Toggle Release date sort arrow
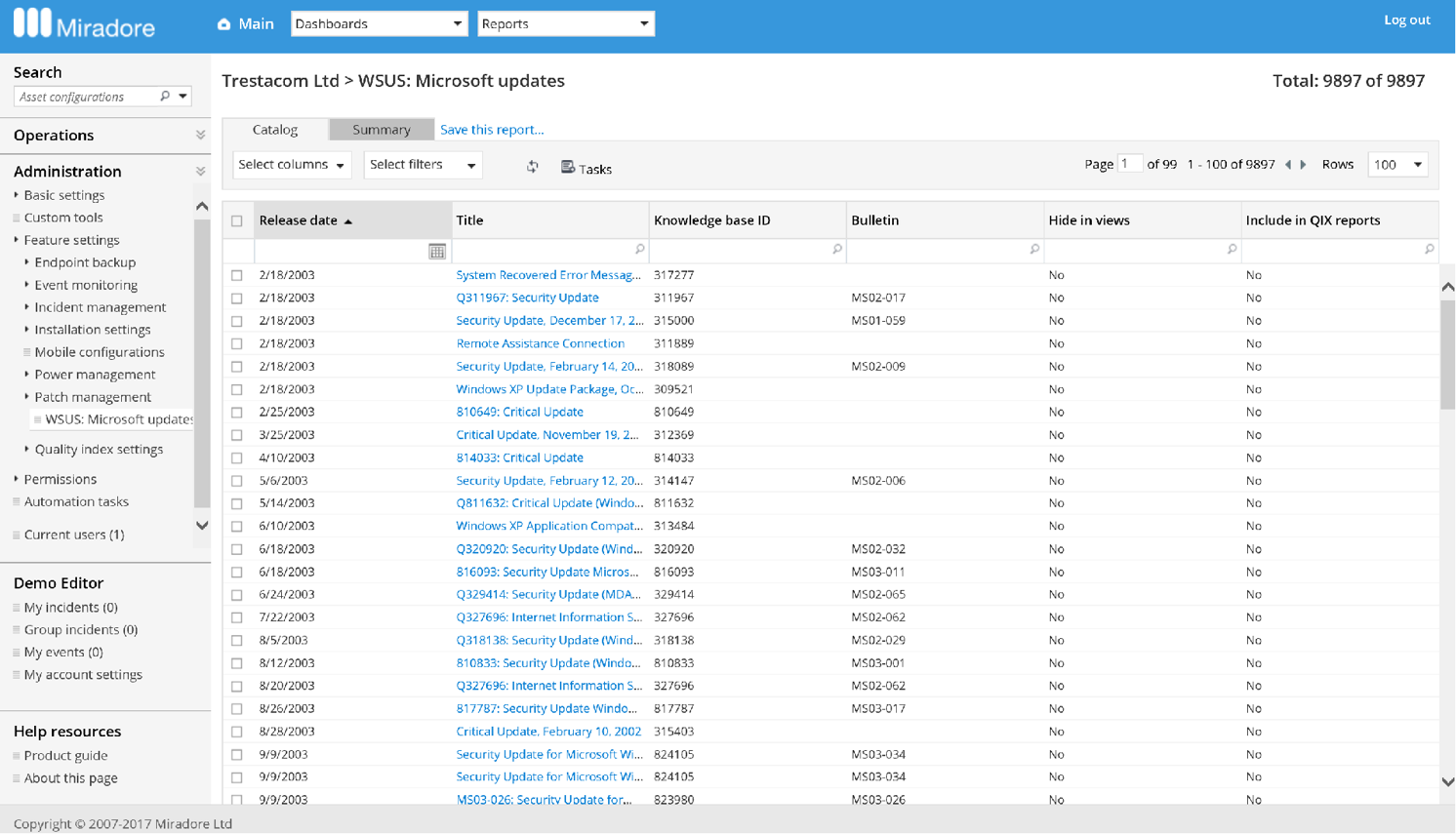Viewport: 1456px width, 834px height. click(x=348, y=221)
